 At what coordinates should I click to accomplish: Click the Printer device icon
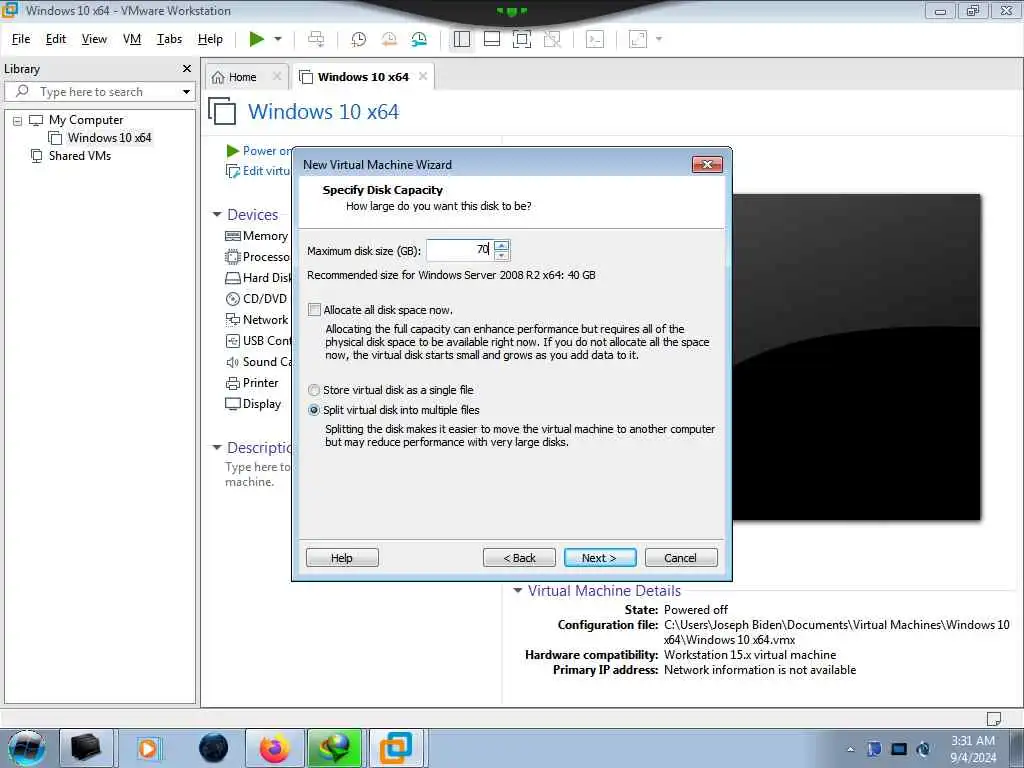click(232, 383)
